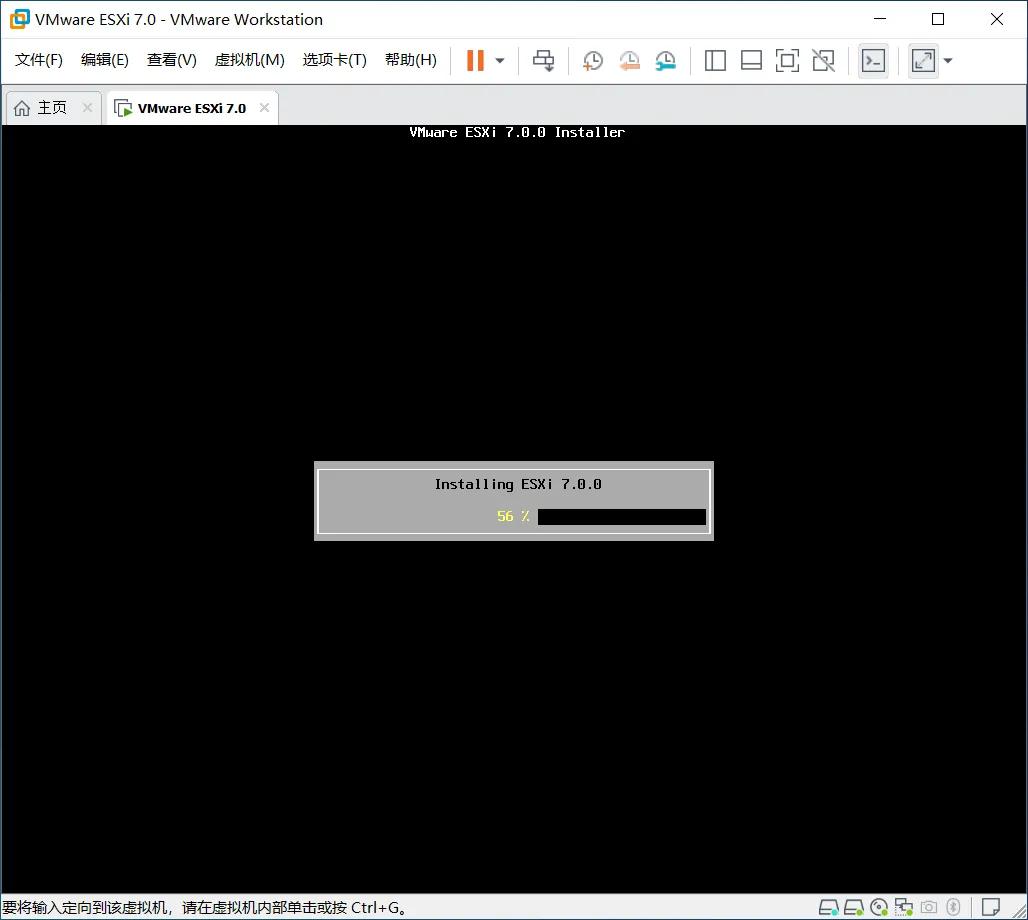Click the CD/DVD drive status icon
This screenshot has width=1028, height=920.
pos(878,907)
